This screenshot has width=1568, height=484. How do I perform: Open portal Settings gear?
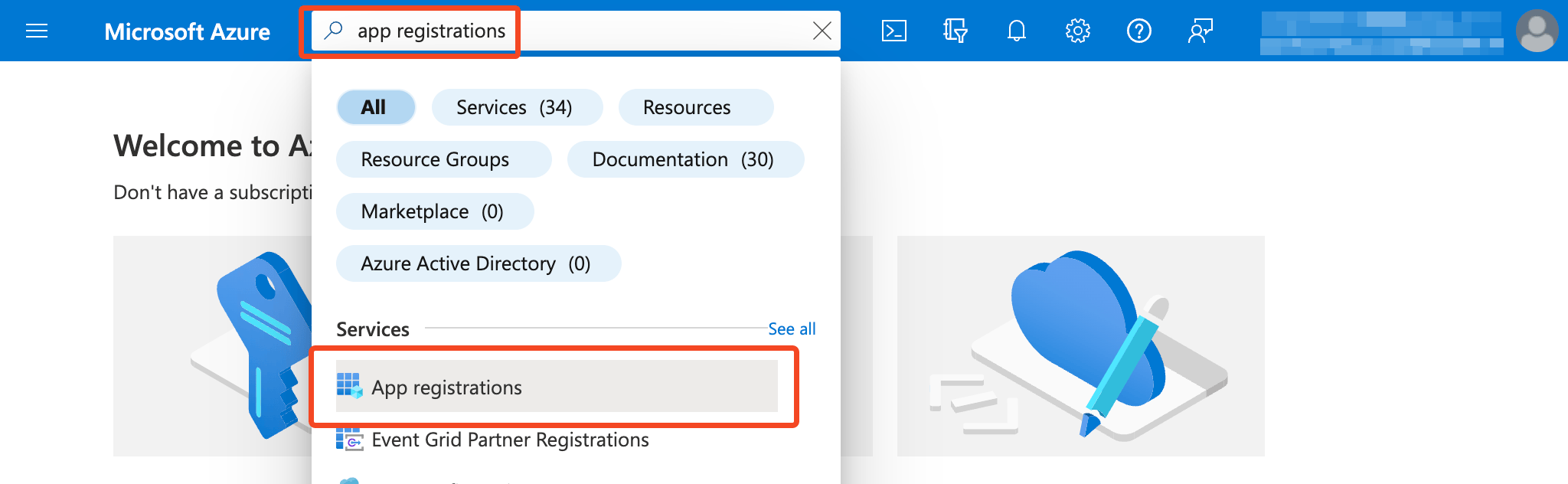(x=1077, y=31)
